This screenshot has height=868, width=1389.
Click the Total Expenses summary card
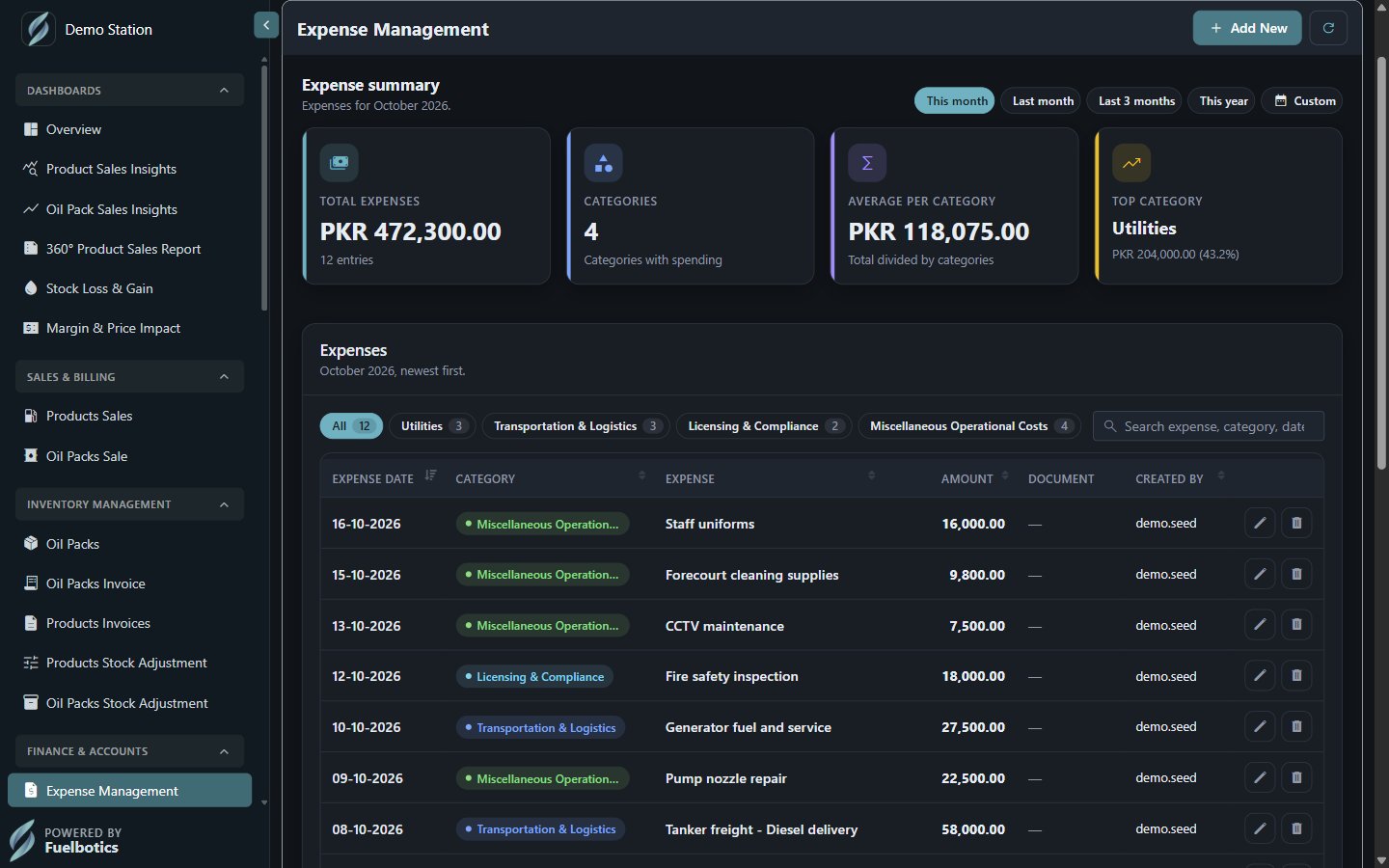pos(426,205)
